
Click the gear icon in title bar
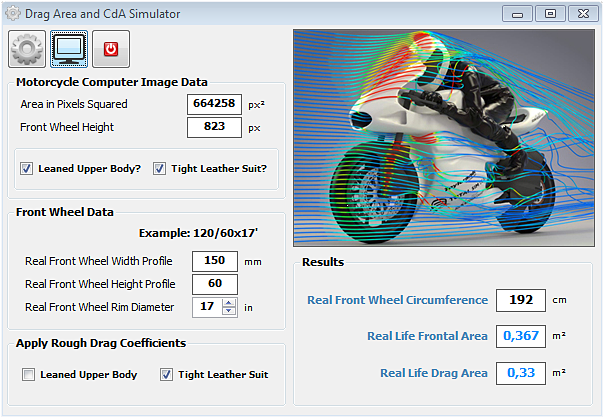tap(13, 13)
